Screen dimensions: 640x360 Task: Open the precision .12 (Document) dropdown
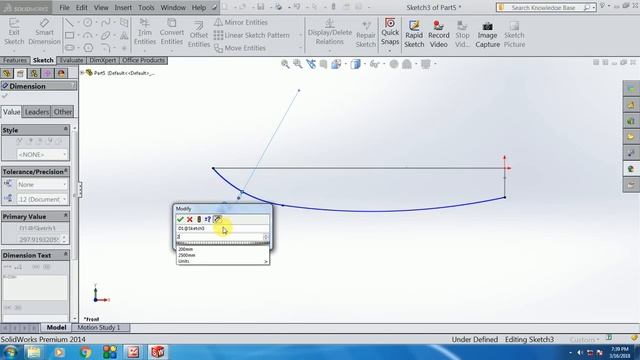42,199
